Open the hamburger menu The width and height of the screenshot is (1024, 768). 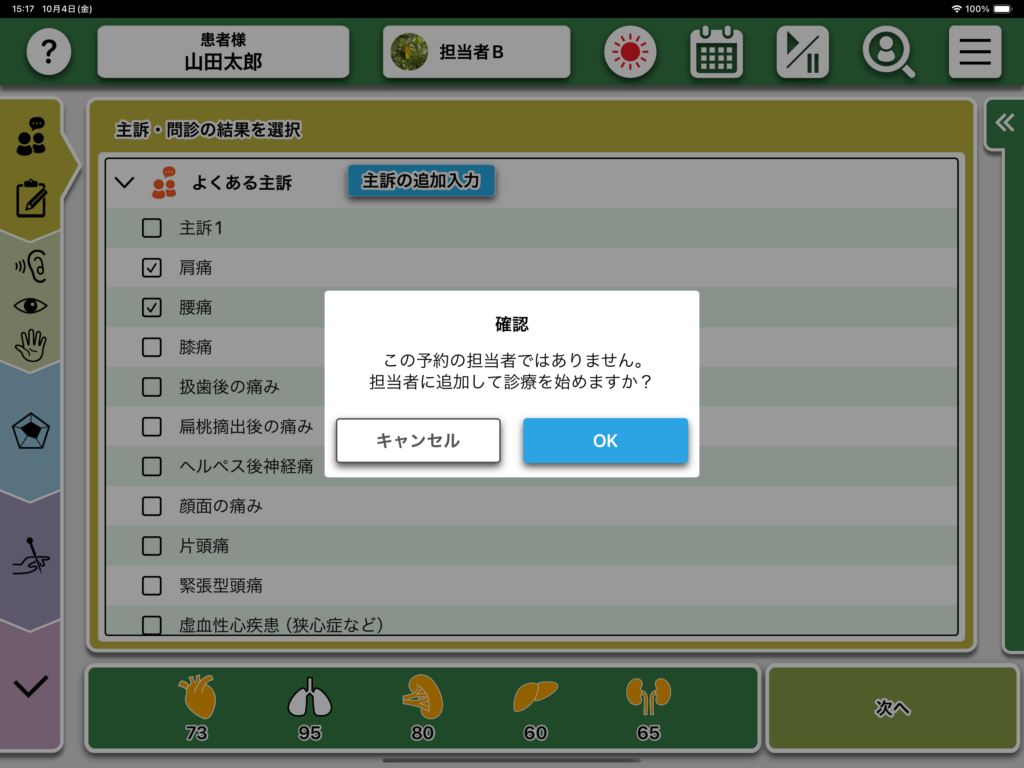[974, 52]
